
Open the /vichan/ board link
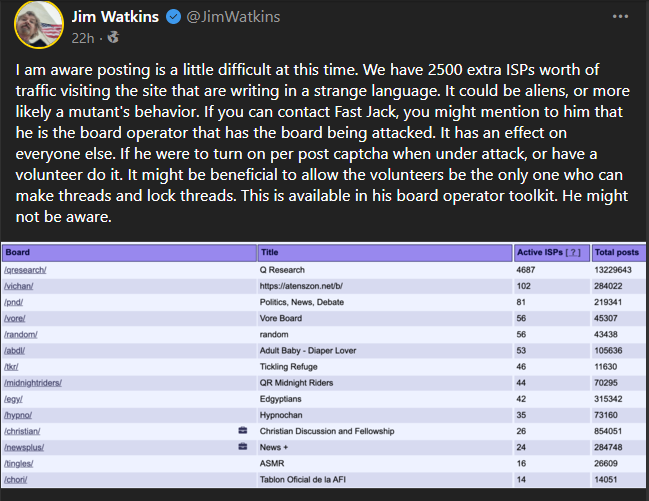coord(19,286)
